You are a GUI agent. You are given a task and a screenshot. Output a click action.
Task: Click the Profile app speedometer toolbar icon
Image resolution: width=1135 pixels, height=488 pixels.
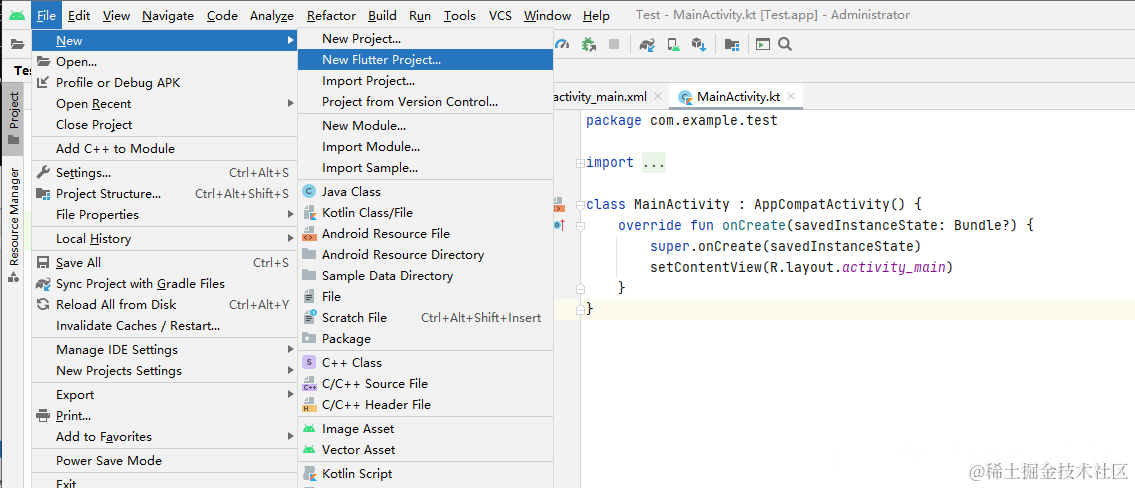[562, 44]
